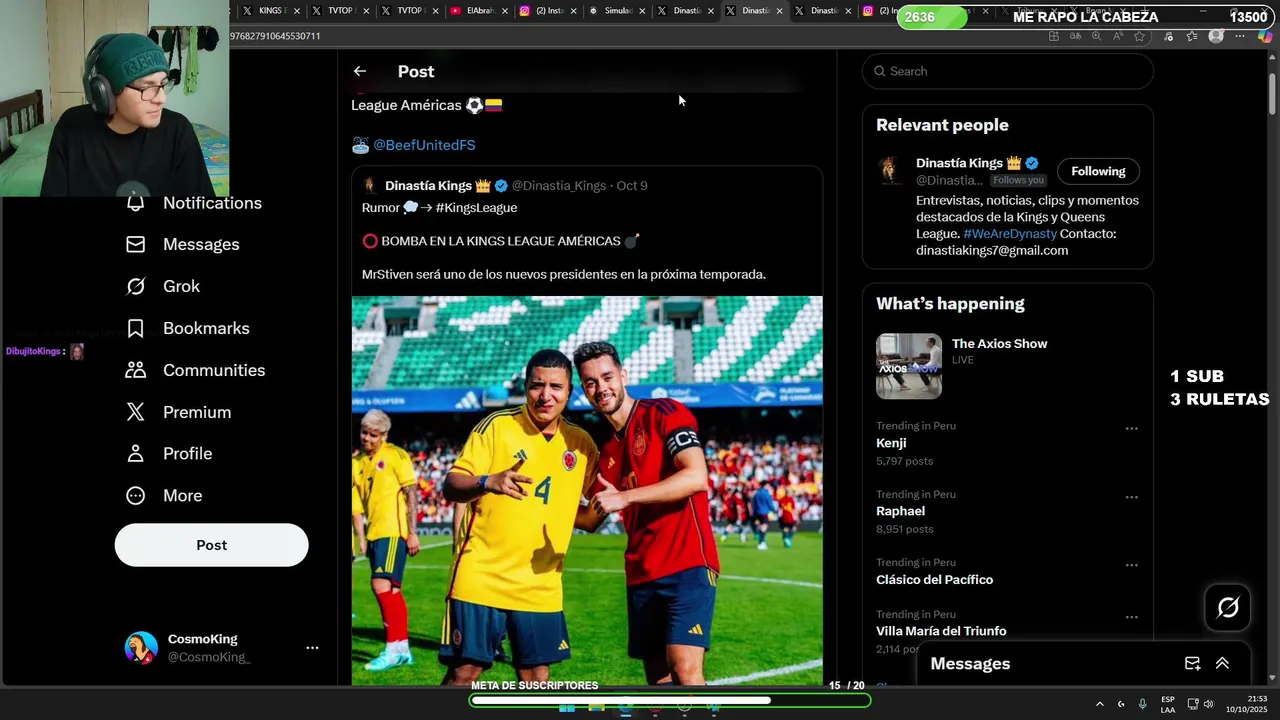Open more options for Clásico del Pacífico
Screen dimensions: 1280x720
1131,565
